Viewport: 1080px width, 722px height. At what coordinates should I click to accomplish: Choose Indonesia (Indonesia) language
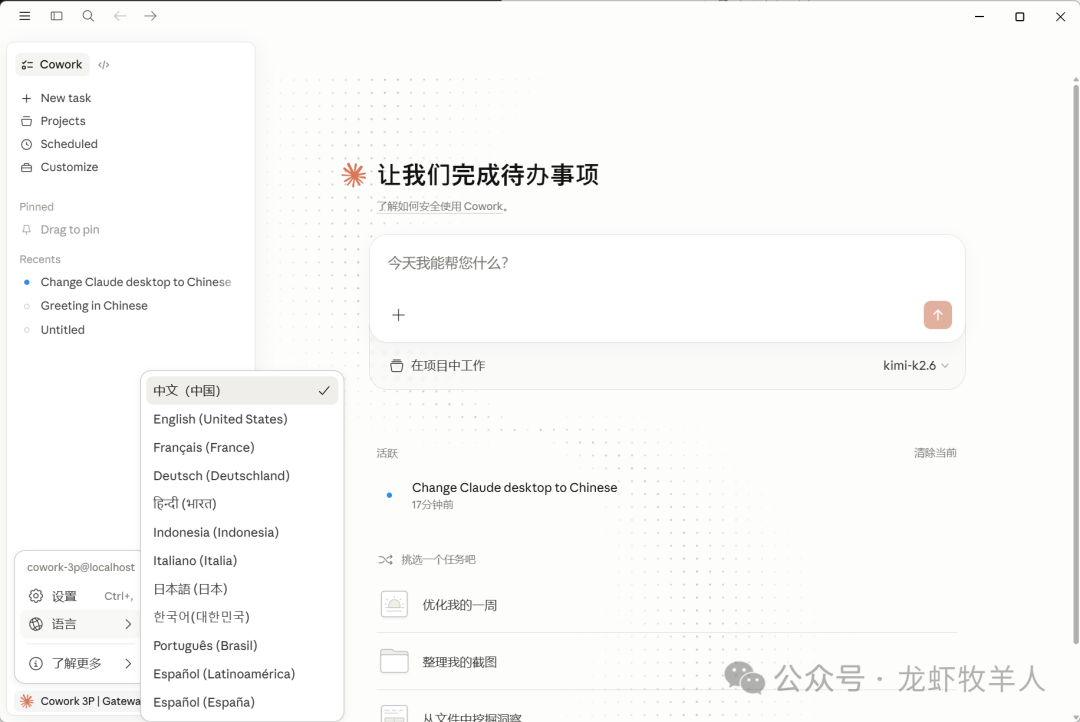tap(242, 532)
